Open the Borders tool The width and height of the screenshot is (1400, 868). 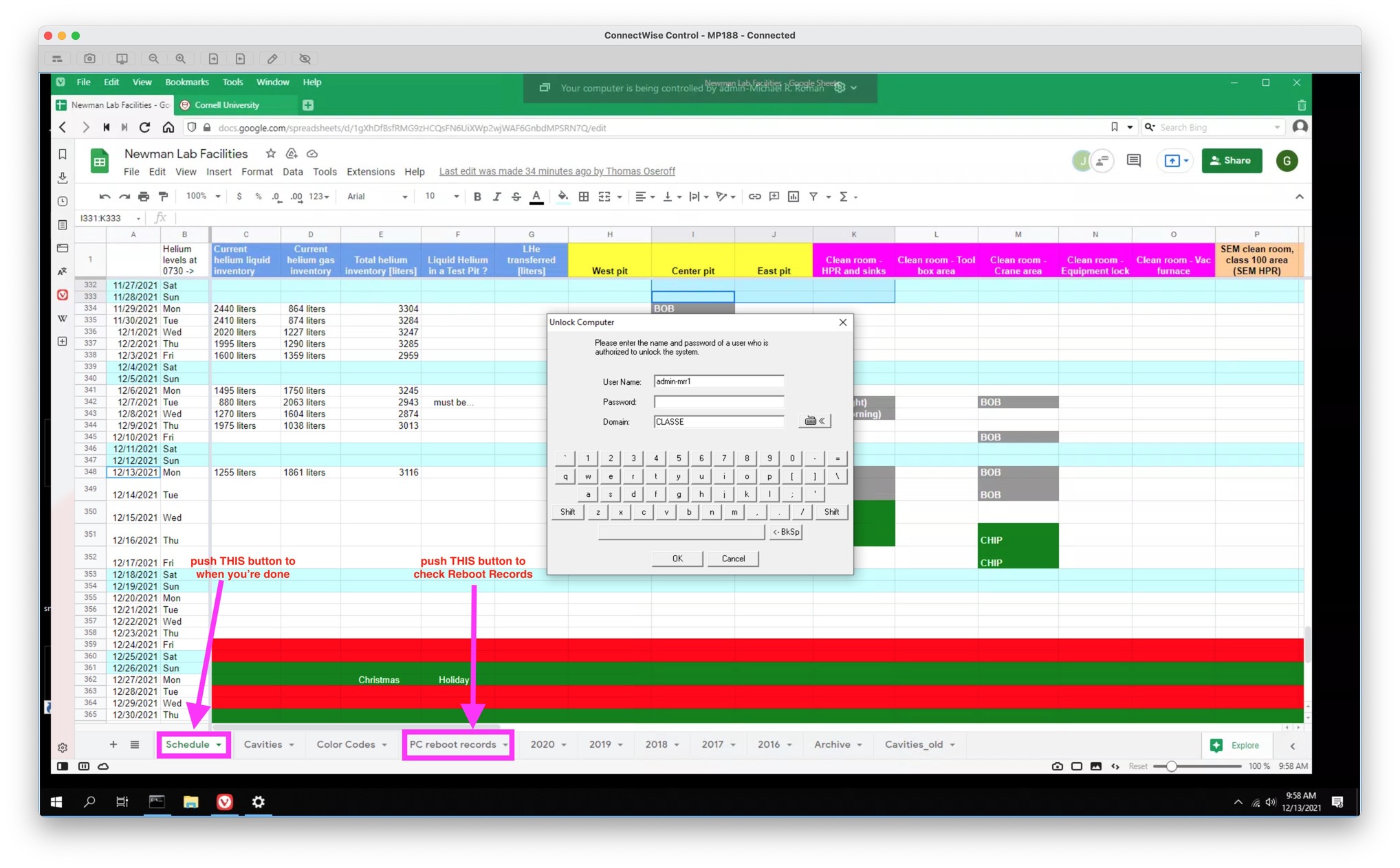pos(583,197)
